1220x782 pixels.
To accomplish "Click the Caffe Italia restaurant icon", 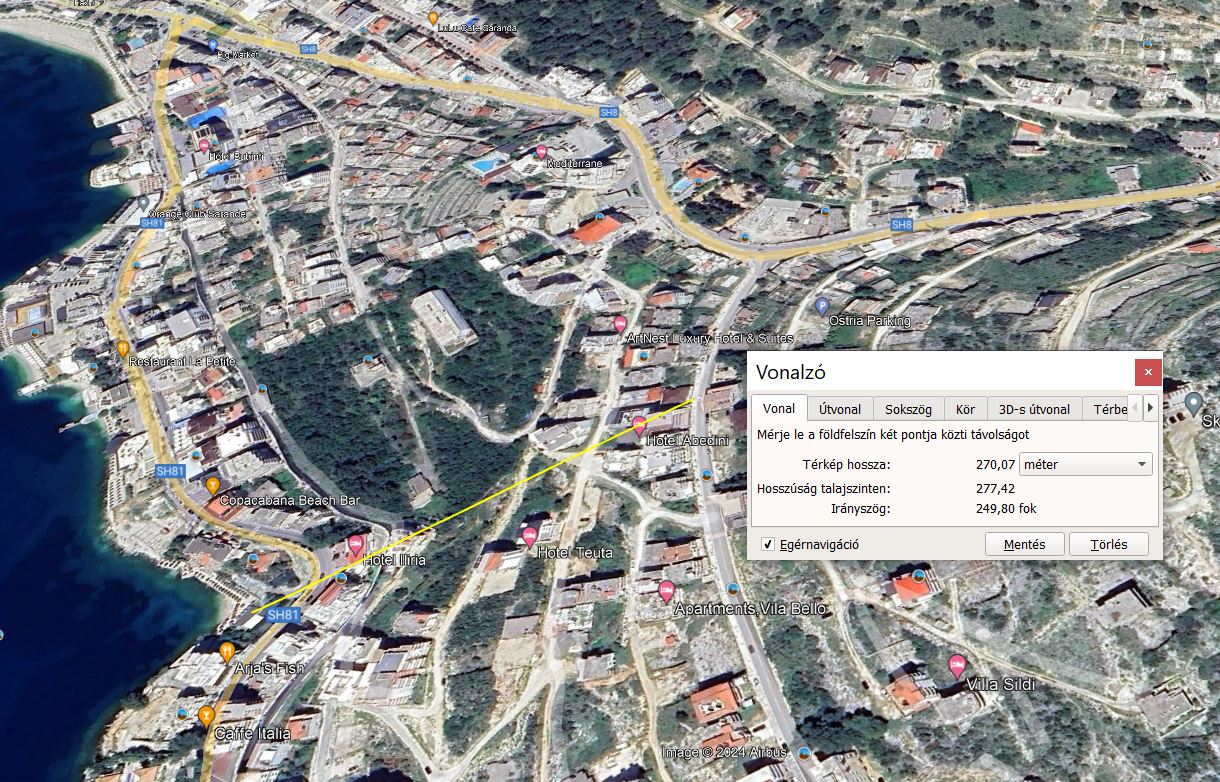I will tap(206, 715).
